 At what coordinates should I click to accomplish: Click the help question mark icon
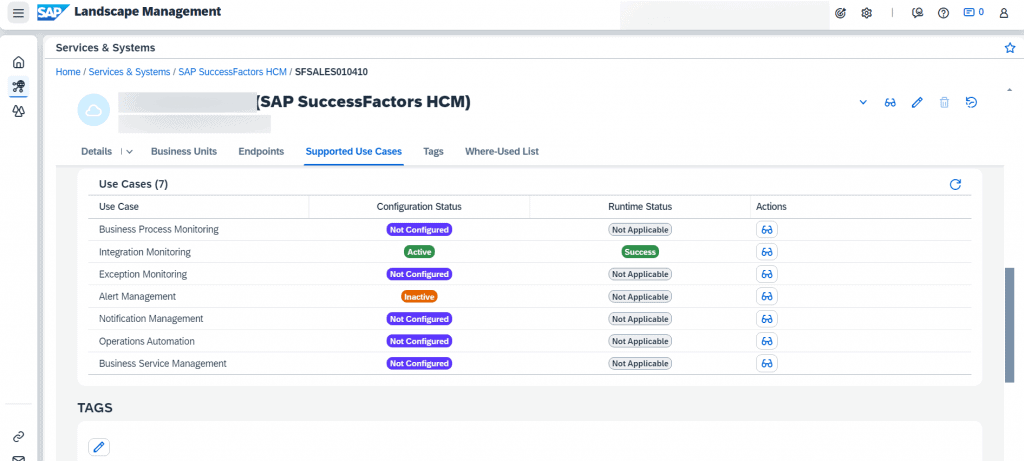(x=943, y=12)
